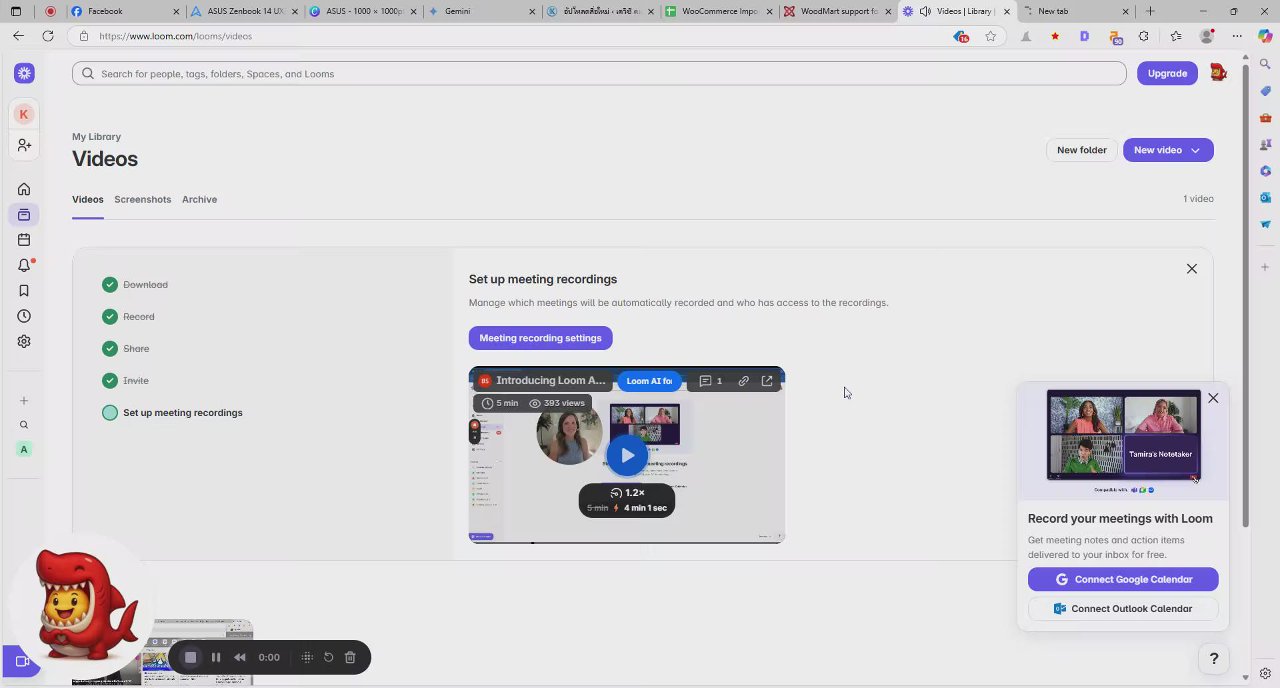Close the meeting recordings setup panel
This screenshot has height=688, width=1280.
point(1192,269)
